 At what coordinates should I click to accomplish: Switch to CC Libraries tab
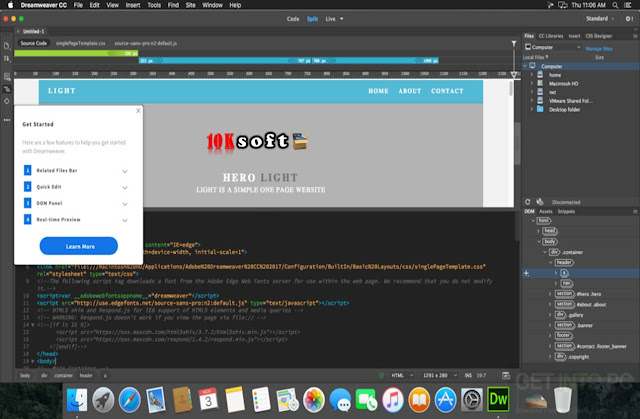(x=551, y=36)
